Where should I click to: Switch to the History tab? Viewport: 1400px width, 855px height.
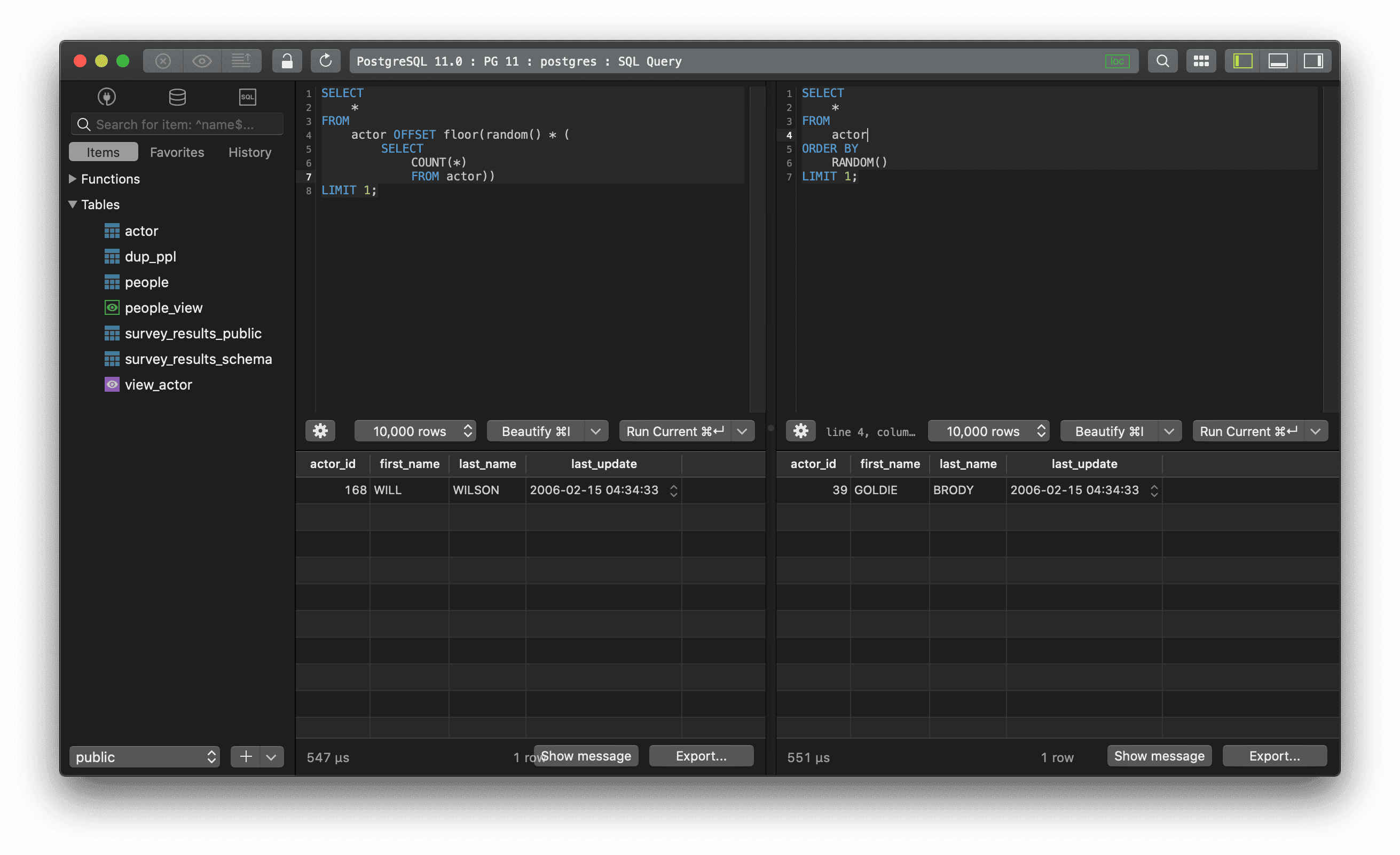[250, 152]
